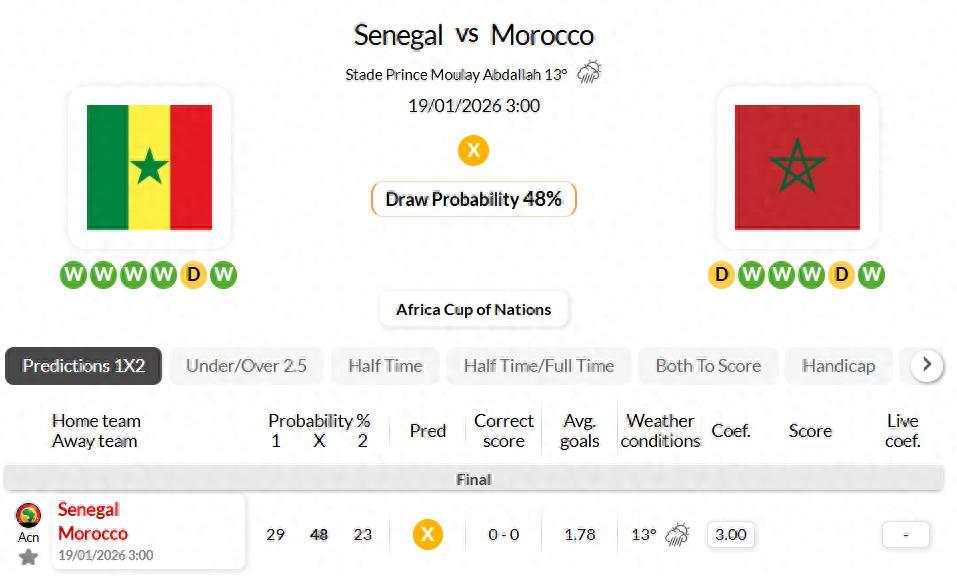Click the Morocco flag thumbnail
This screenshot has width=957, height=586.
click(797, 167)
